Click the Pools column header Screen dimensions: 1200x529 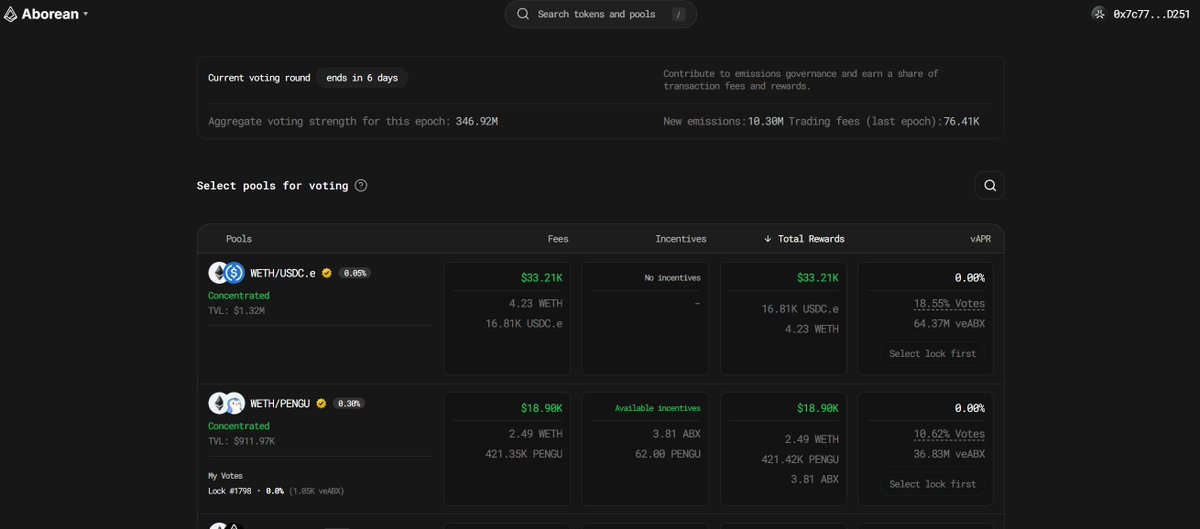(x=239, y=239)
